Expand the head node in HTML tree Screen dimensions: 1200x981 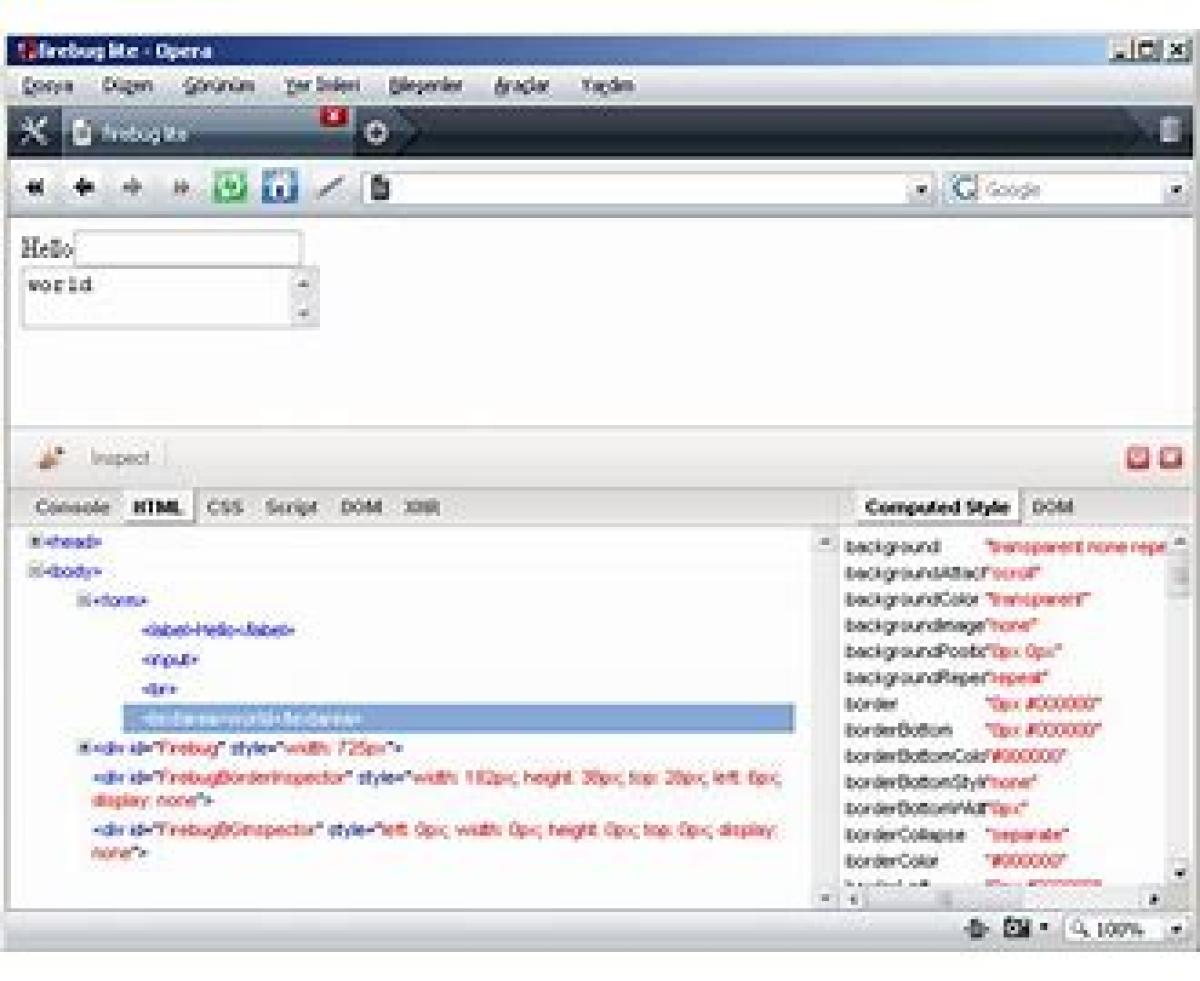tap(36, 541)
